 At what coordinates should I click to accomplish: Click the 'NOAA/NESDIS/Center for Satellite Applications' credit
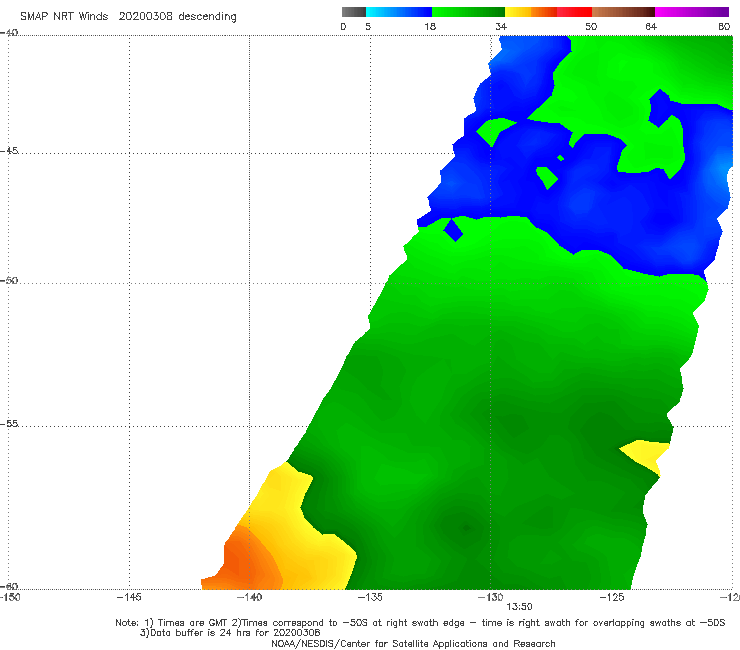[413, 644]
